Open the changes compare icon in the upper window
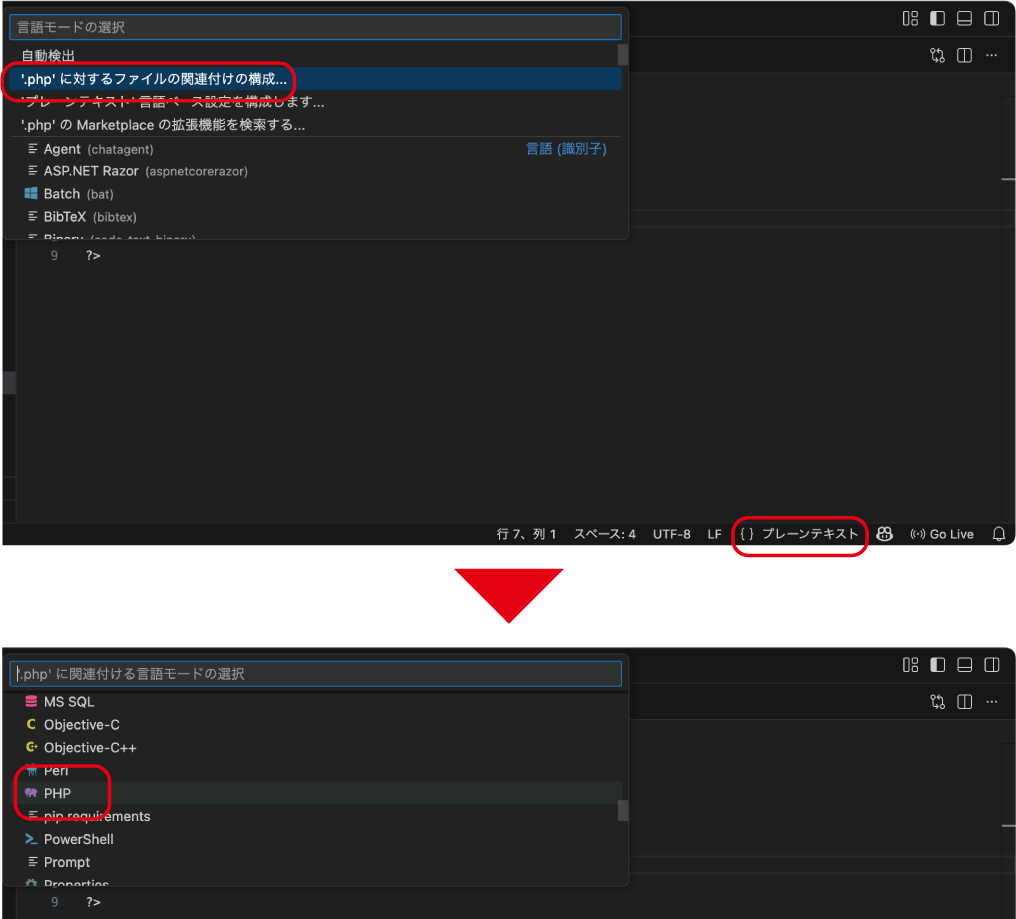 point(937,56)
